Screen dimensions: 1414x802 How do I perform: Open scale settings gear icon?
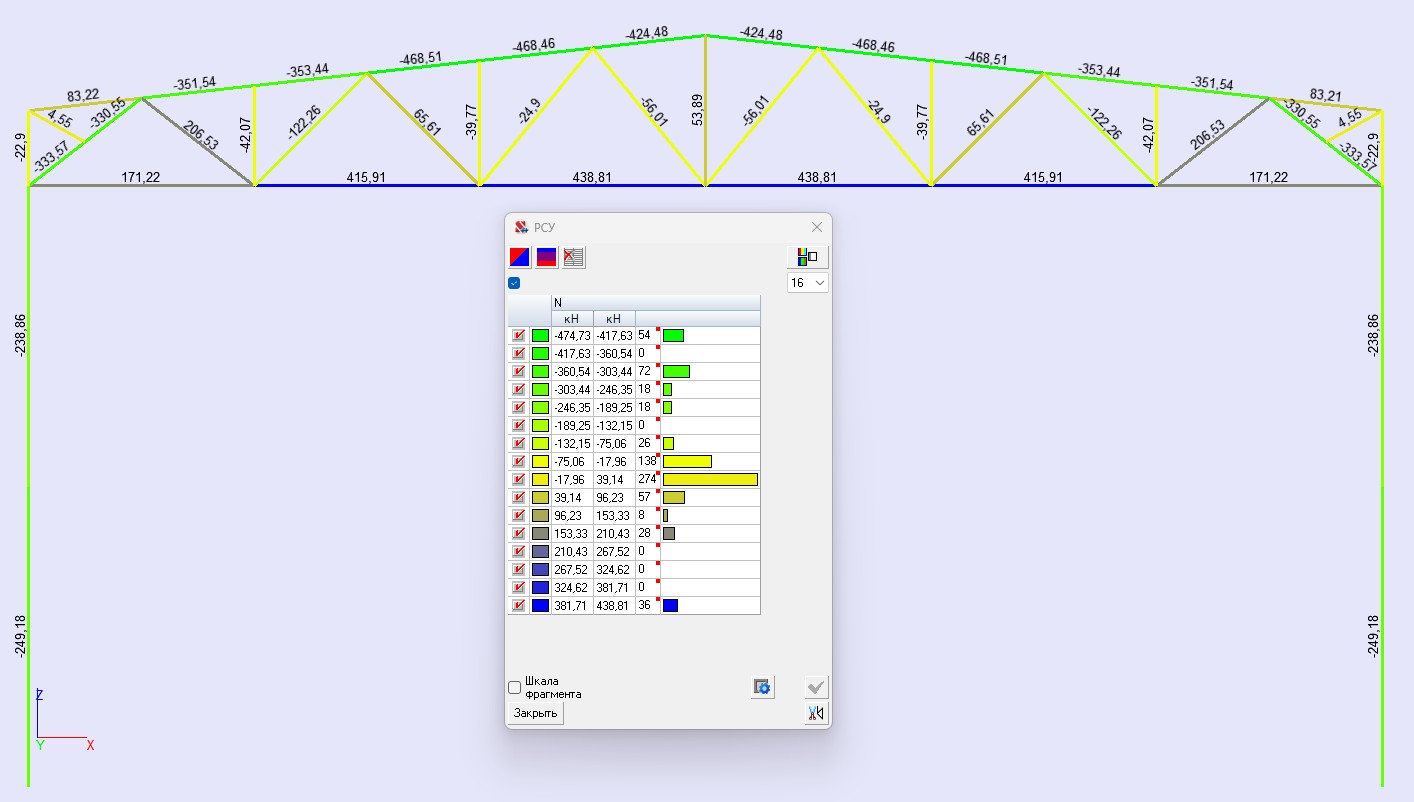(x=762, y=687)
